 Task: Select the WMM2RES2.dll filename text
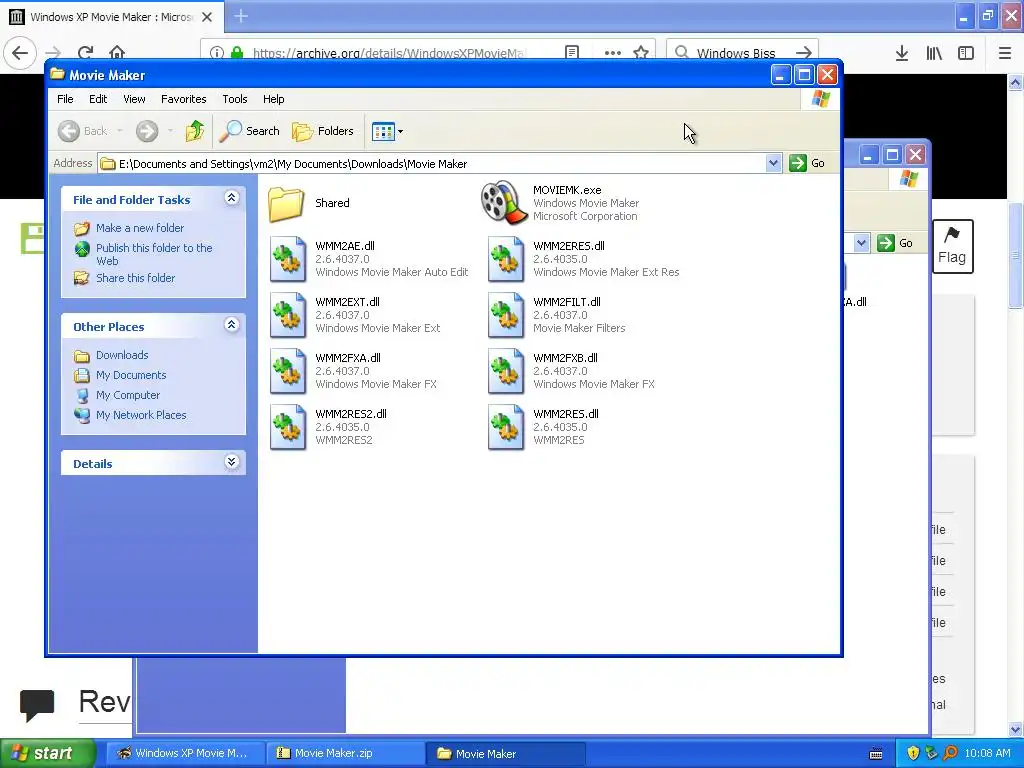point(351,414)
